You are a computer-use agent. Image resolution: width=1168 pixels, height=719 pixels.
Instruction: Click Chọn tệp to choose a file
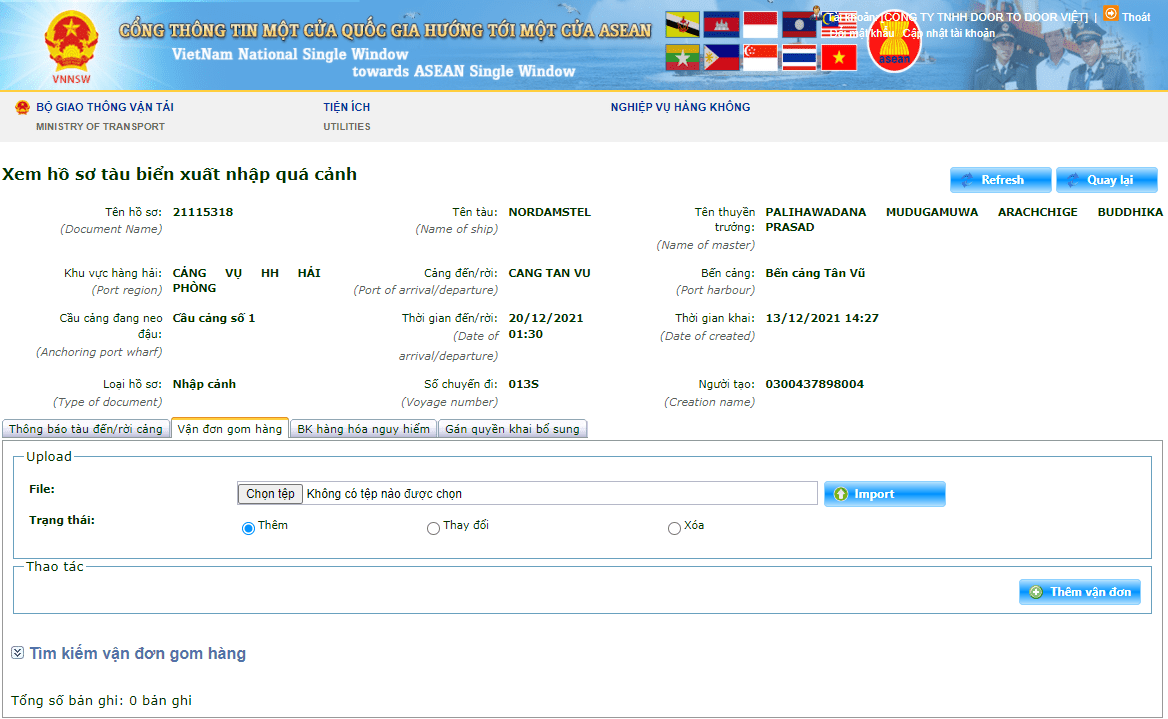coord(270,494)
